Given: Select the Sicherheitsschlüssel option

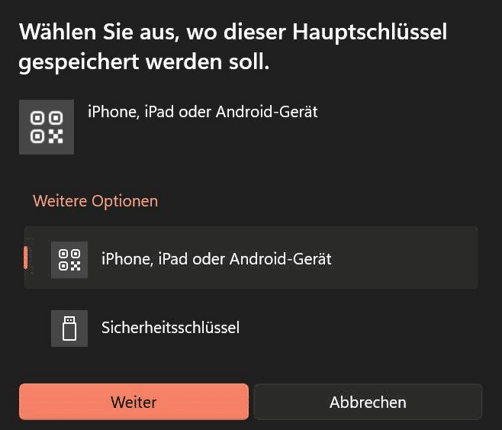Looking at the screenshot, I should tap(251, 328).
